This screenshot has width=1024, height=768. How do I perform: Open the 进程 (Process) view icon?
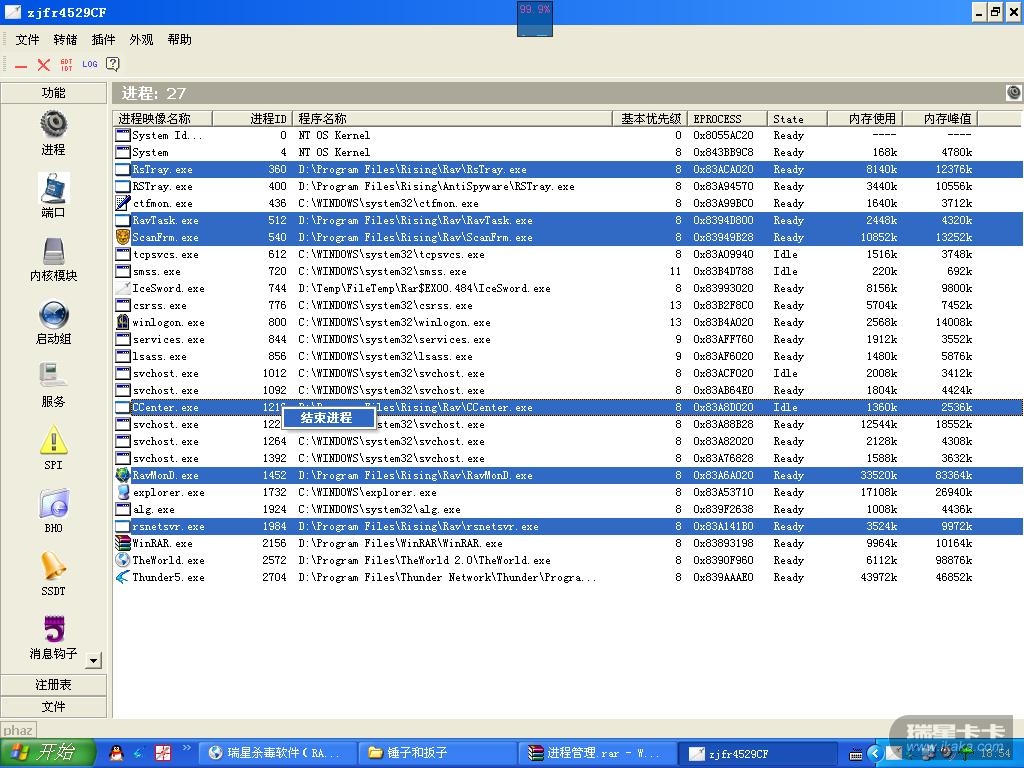53,124
